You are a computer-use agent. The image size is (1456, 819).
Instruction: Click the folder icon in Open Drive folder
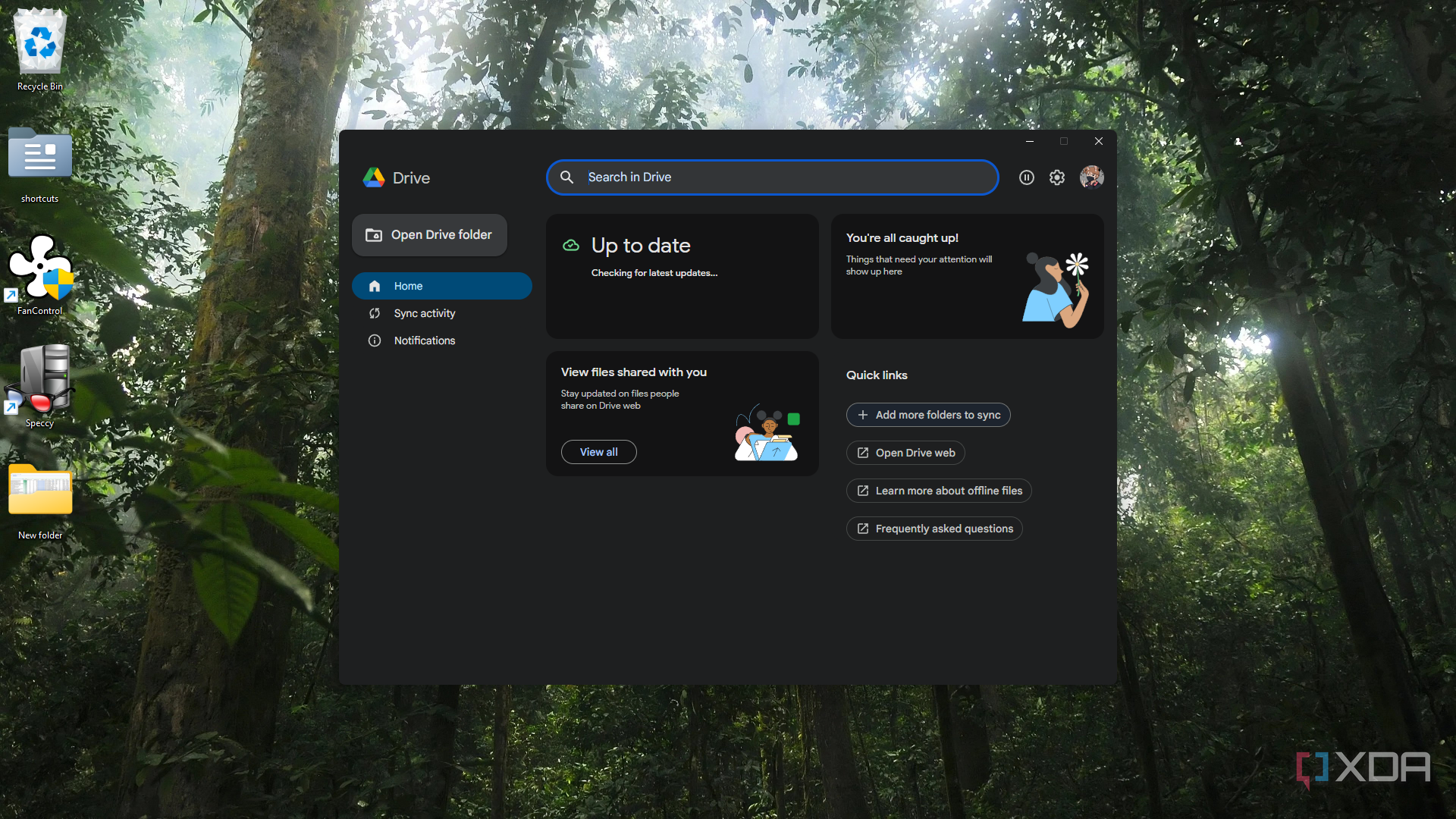tap(374, 235)
